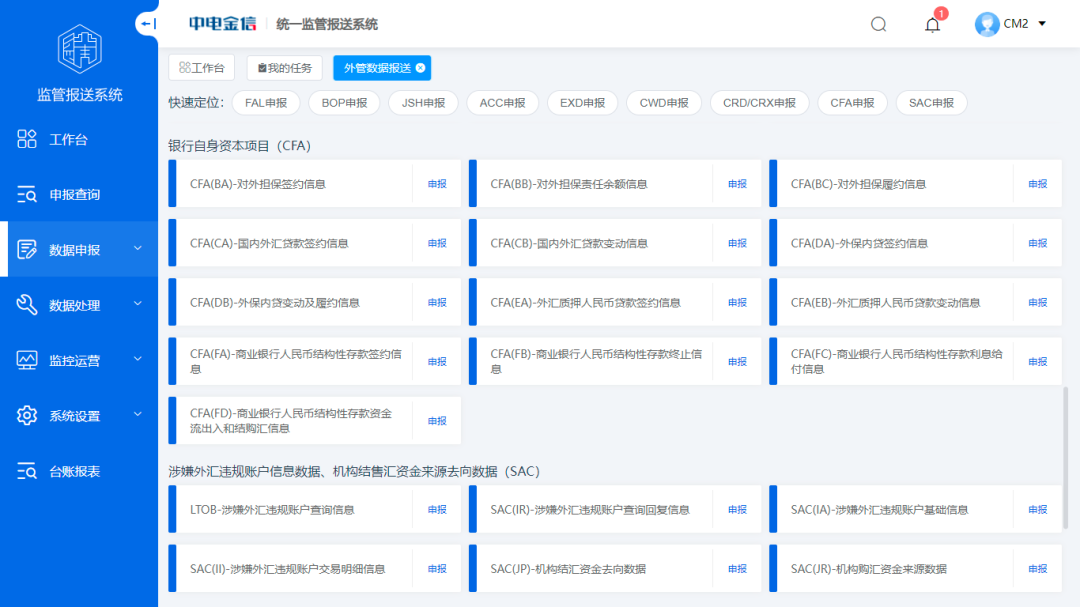Click the vertical scrollbar on the right
Screen dimensions: 1080x607
point(1065,458)
